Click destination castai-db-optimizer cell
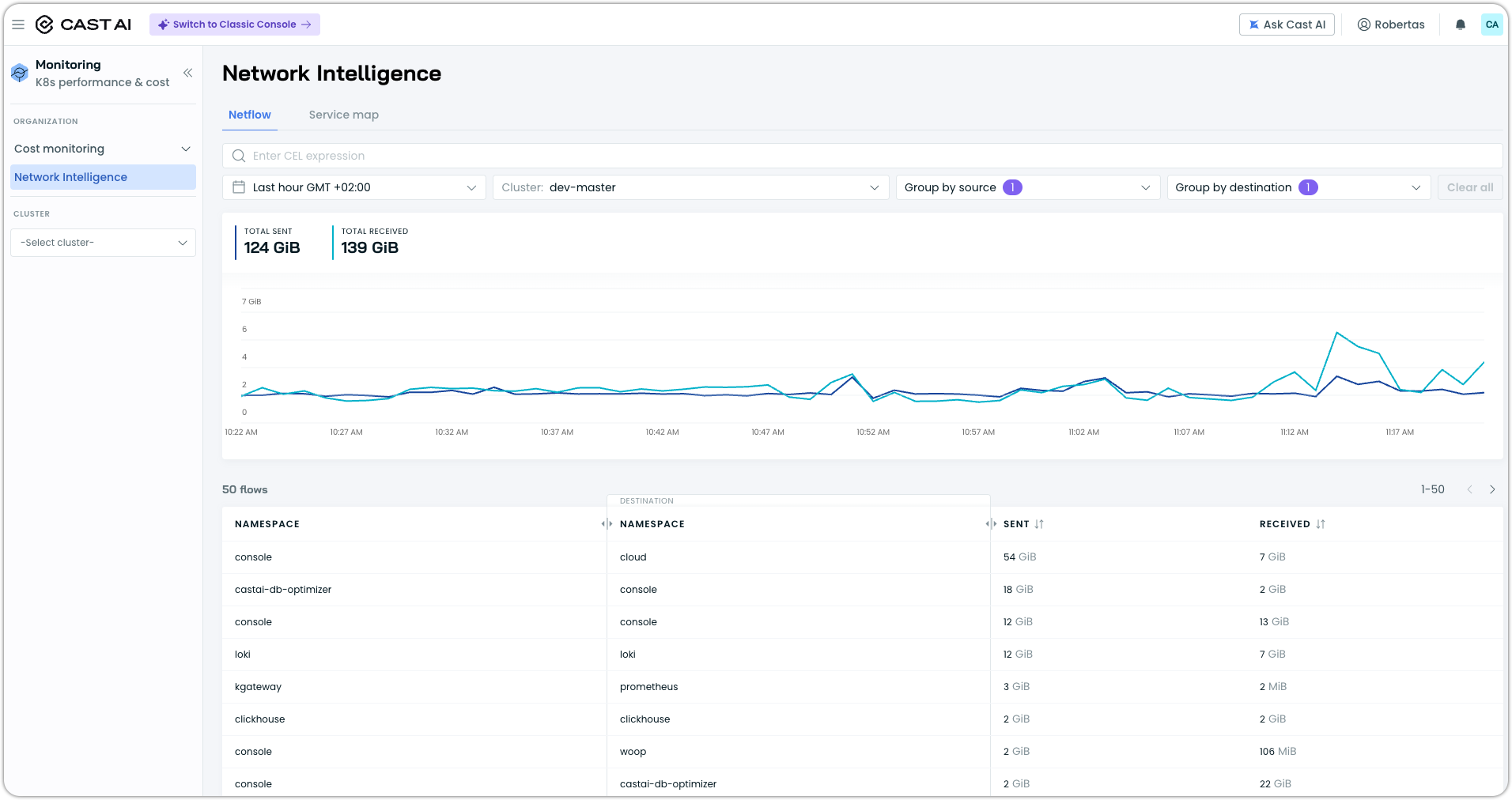 [x=668, y=784]
